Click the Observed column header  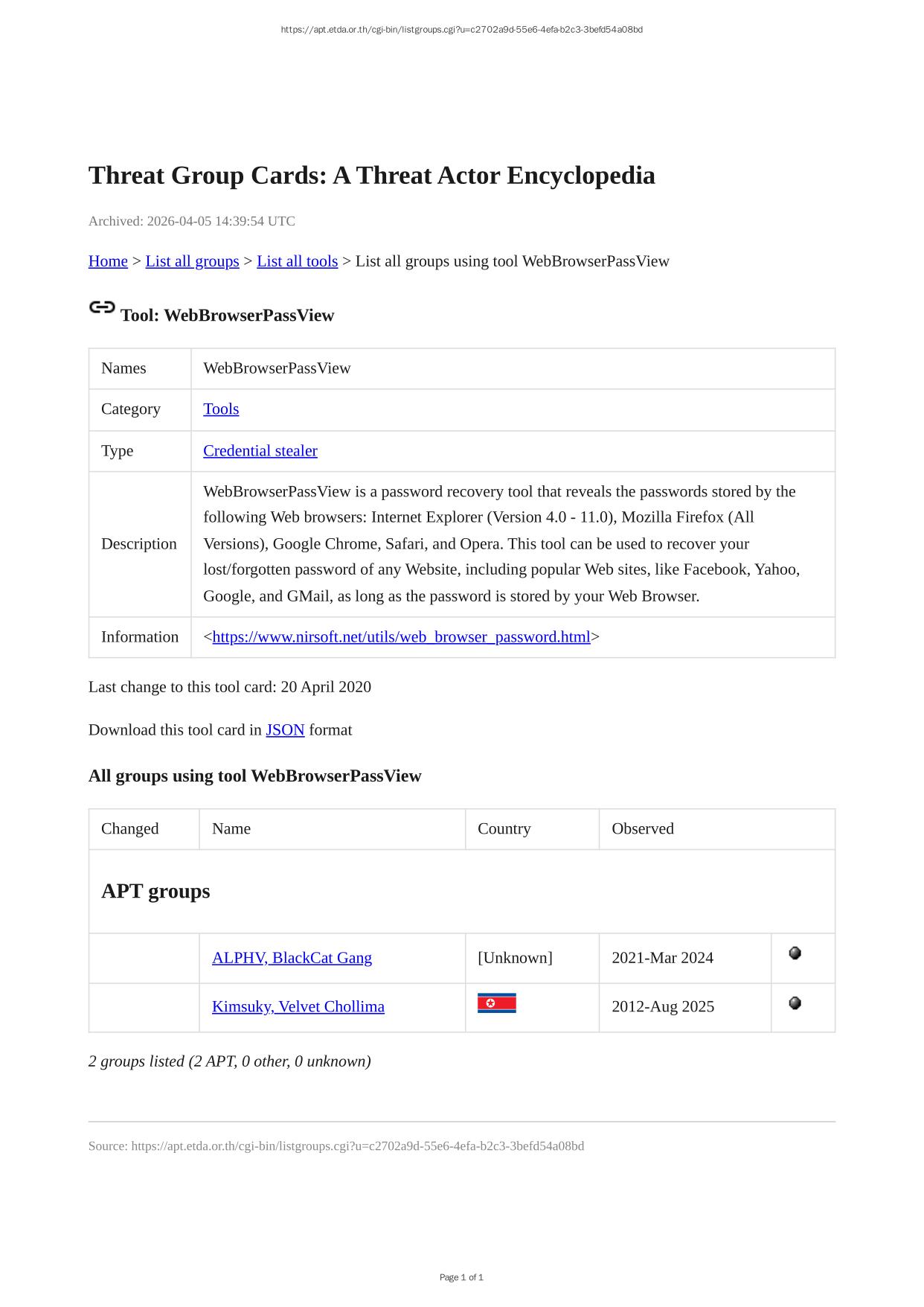pos(642,829)
